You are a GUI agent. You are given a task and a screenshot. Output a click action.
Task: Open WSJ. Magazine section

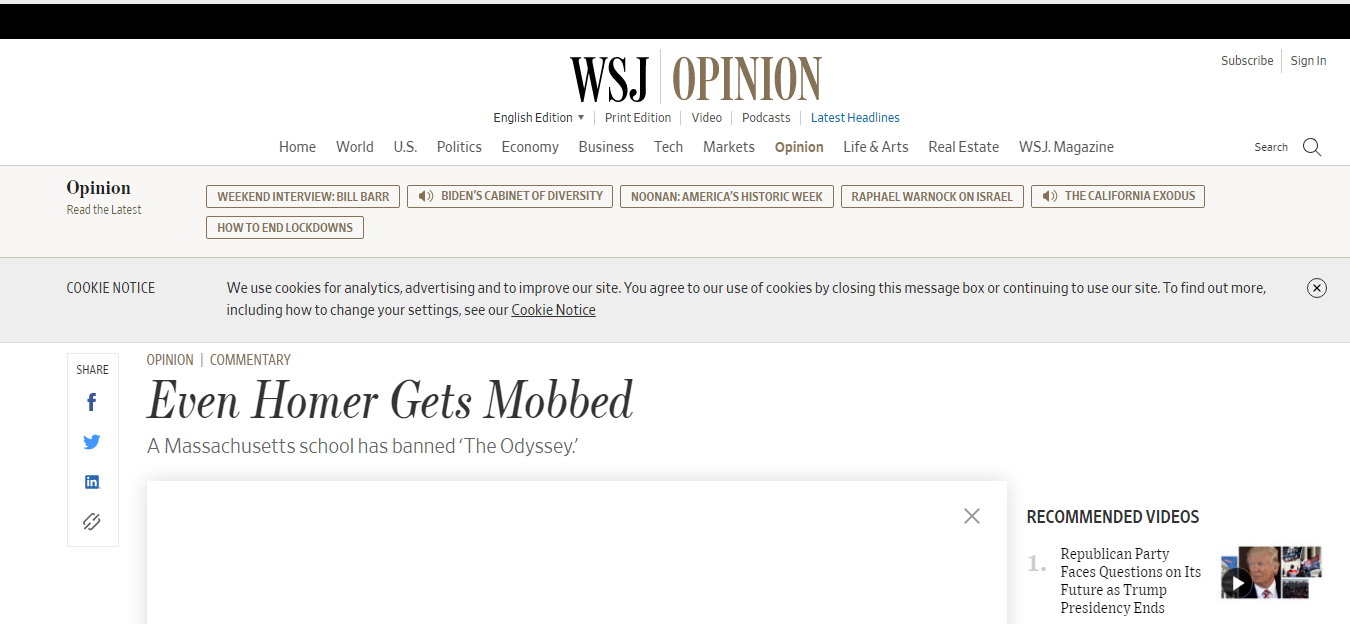click(x=1066, y=147)
